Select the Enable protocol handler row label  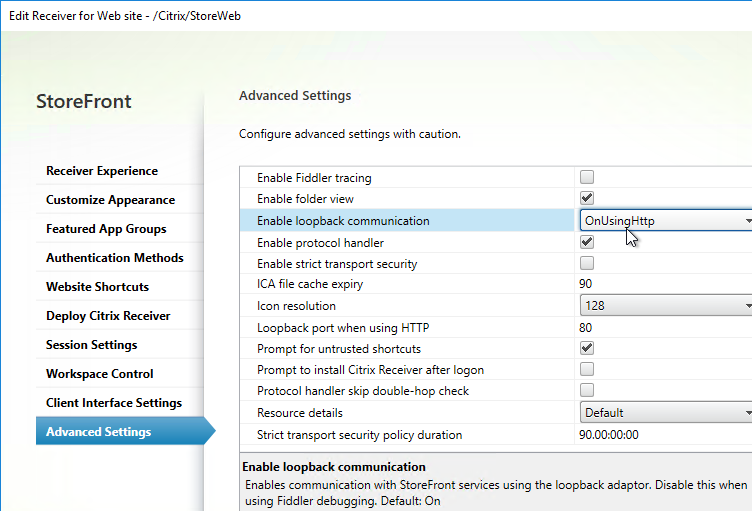coord(320,243)
